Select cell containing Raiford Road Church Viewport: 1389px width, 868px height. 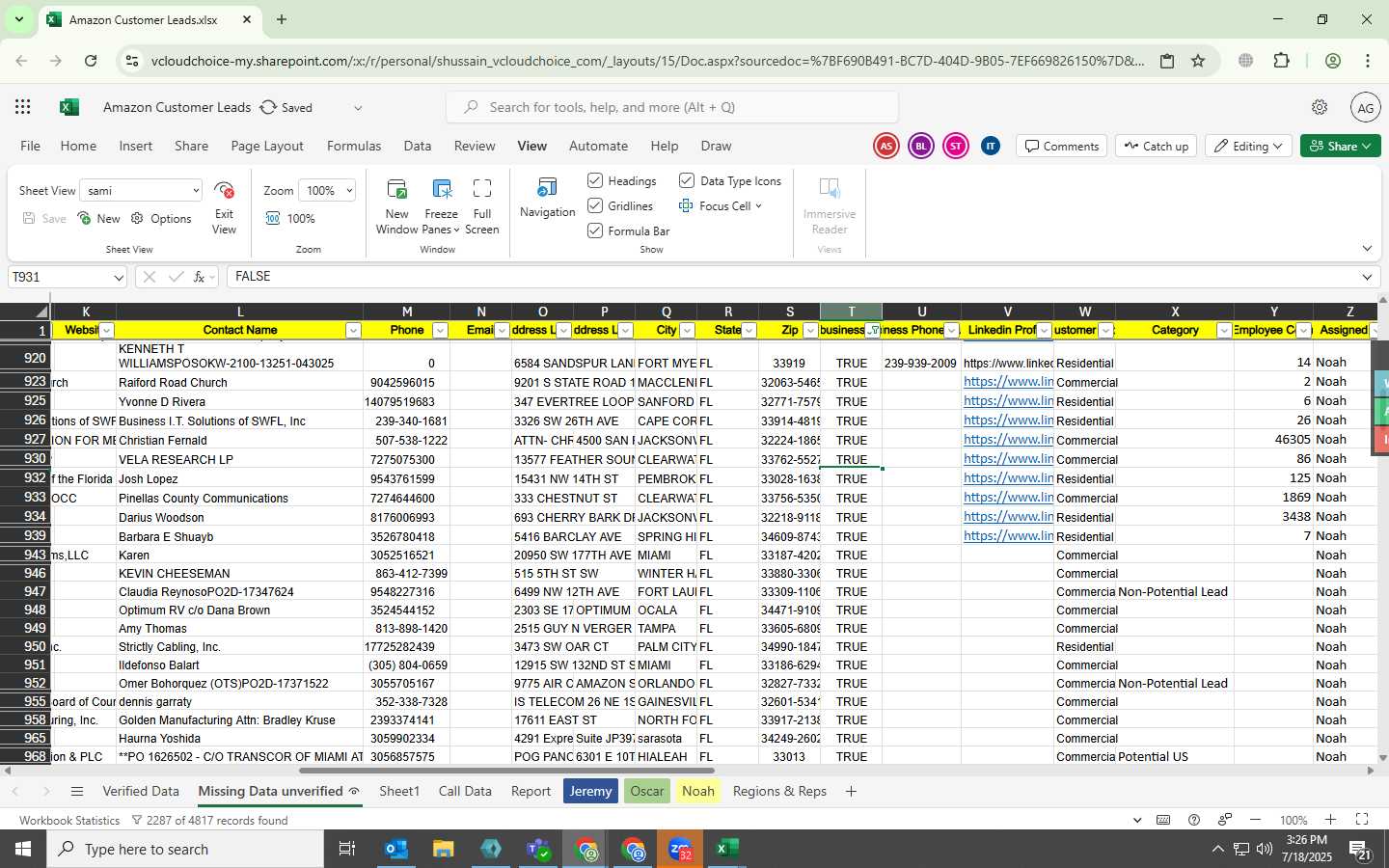coord(239,383)
